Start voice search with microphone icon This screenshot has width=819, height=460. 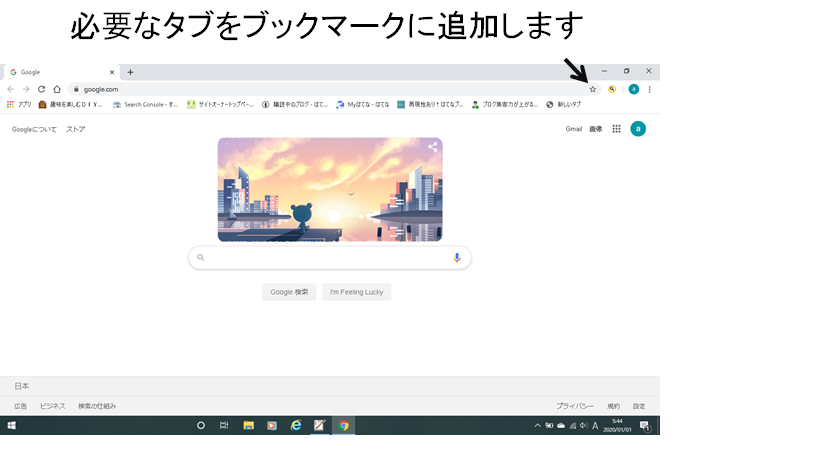(457, 257)
